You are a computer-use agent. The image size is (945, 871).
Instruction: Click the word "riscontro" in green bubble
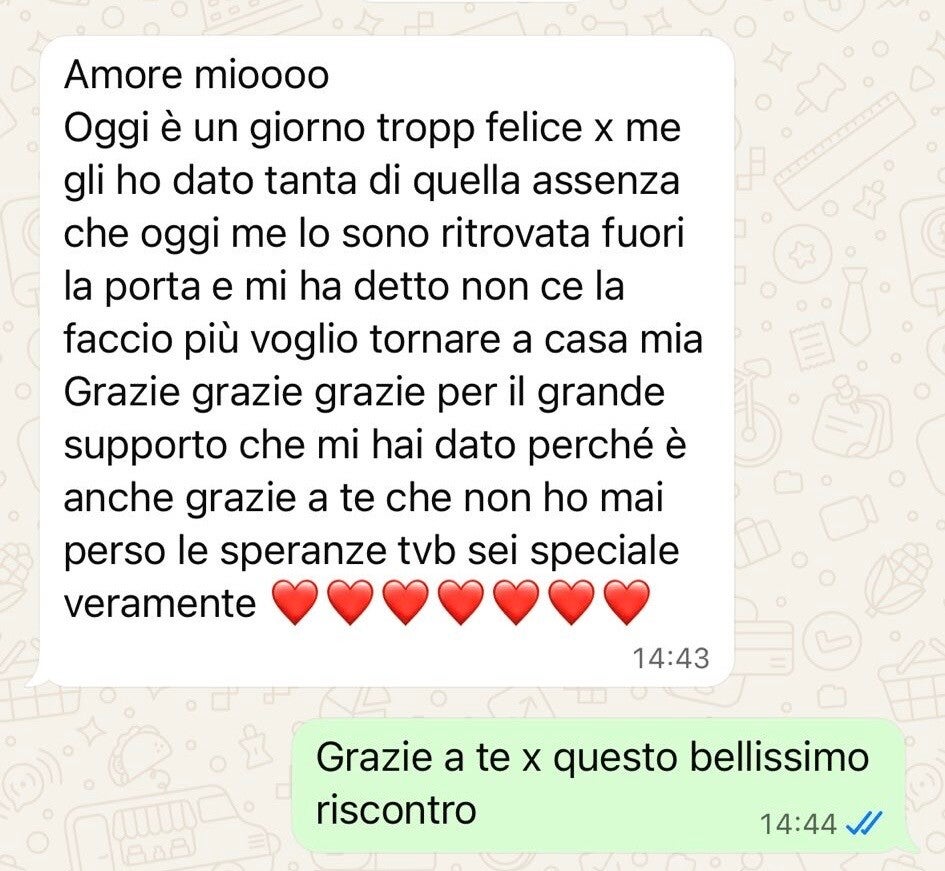pos(396,810)
